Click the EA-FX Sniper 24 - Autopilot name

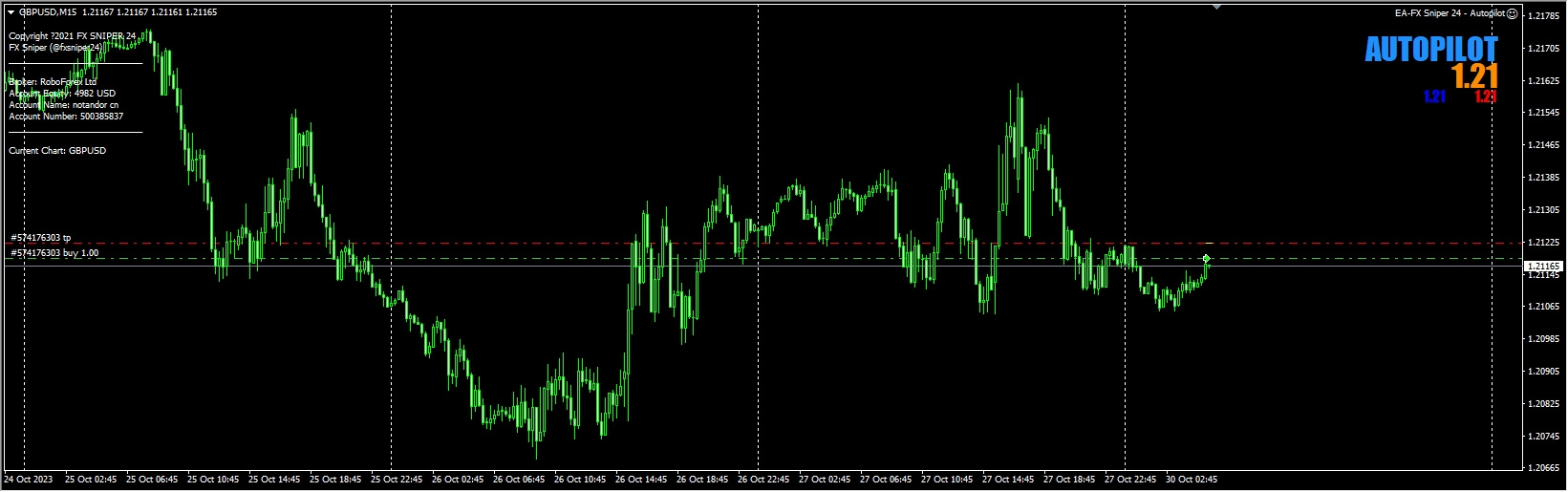tap(1450, 13)
